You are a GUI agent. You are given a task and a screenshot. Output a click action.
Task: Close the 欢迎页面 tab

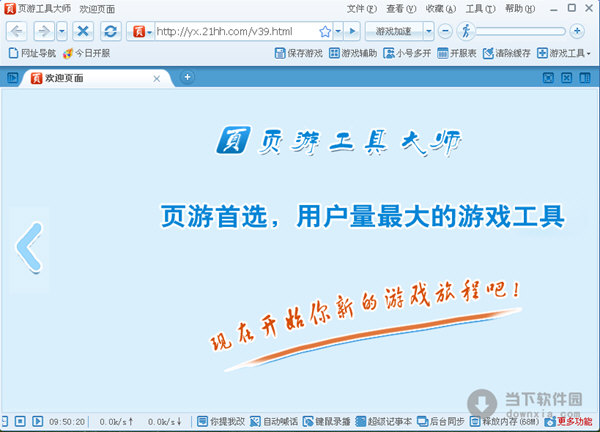point(157,79)
